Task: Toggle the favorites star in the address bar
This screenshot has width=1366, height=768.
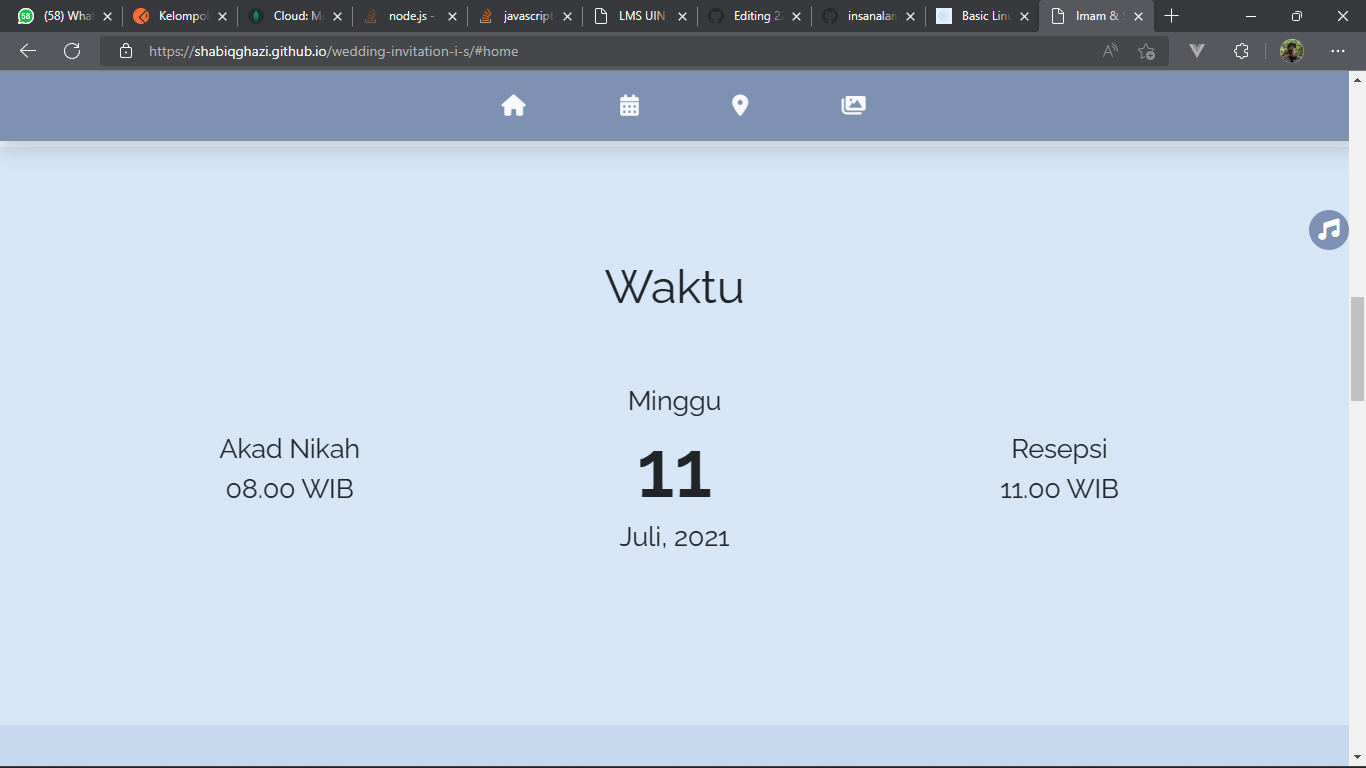Action: tap(1146, 51)
